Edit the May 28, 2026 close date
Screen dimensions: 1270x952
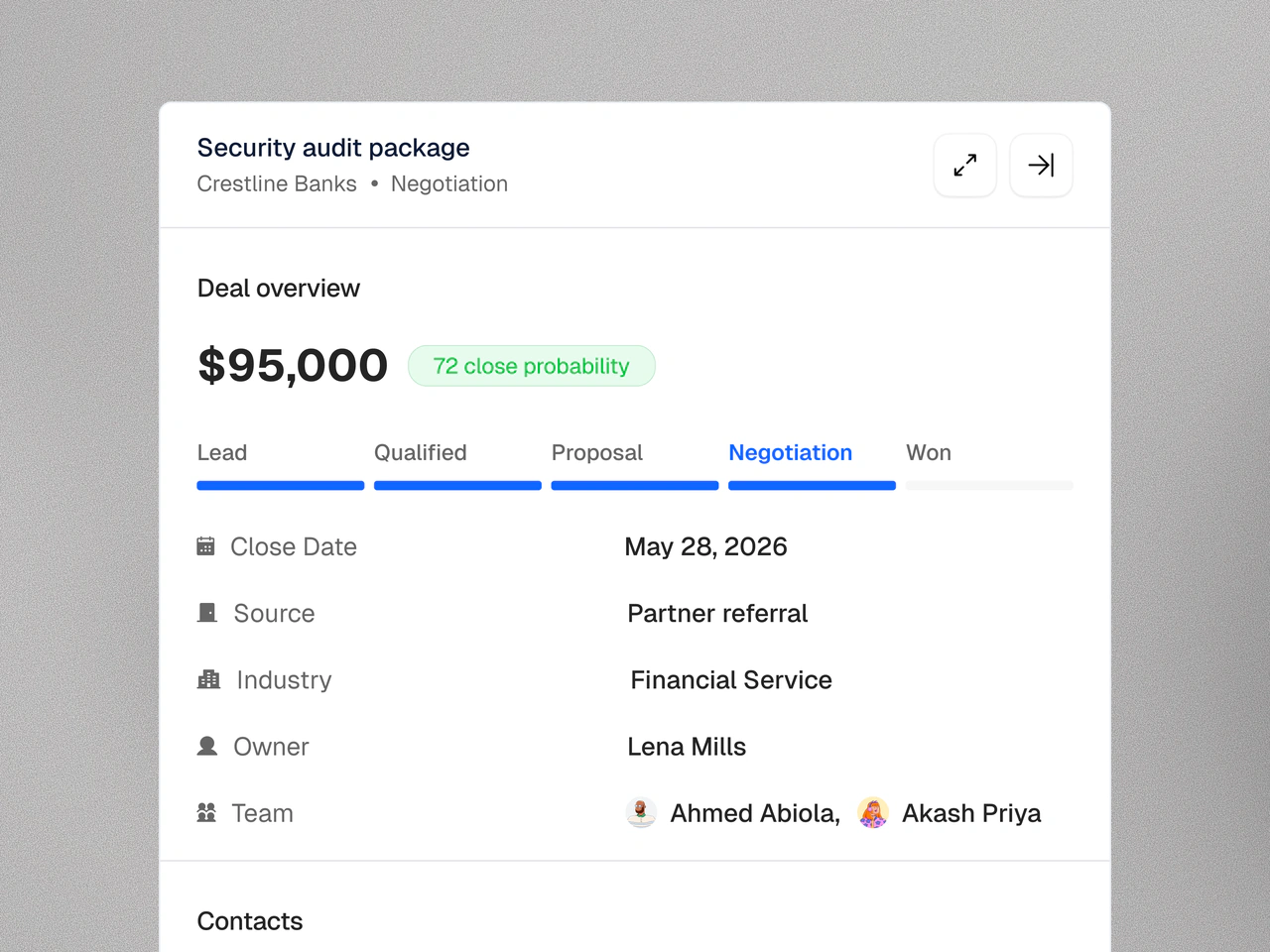[x=706, y=546]
